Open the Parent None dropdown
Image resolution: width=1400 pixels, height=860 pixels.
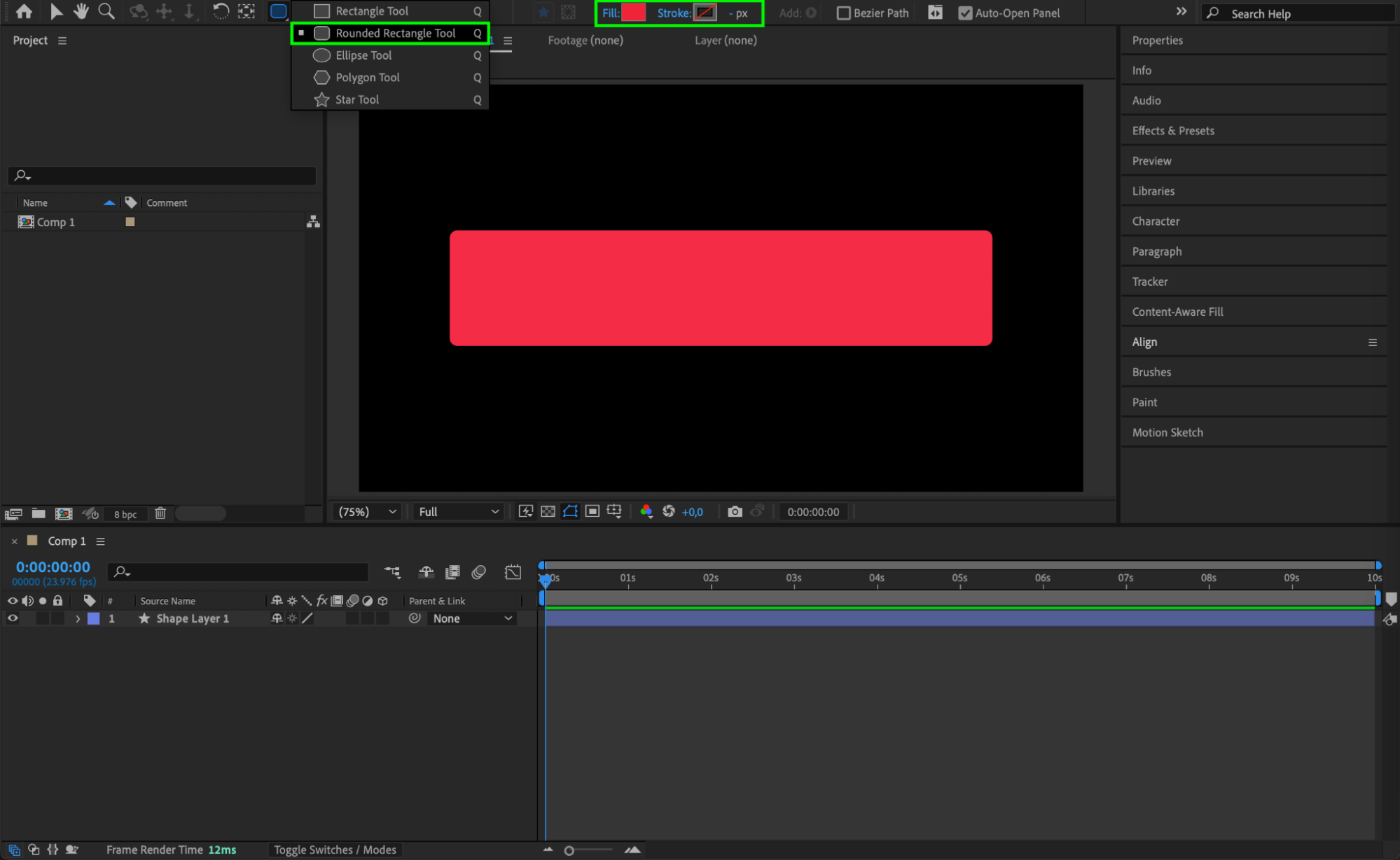tap(472, 618)
